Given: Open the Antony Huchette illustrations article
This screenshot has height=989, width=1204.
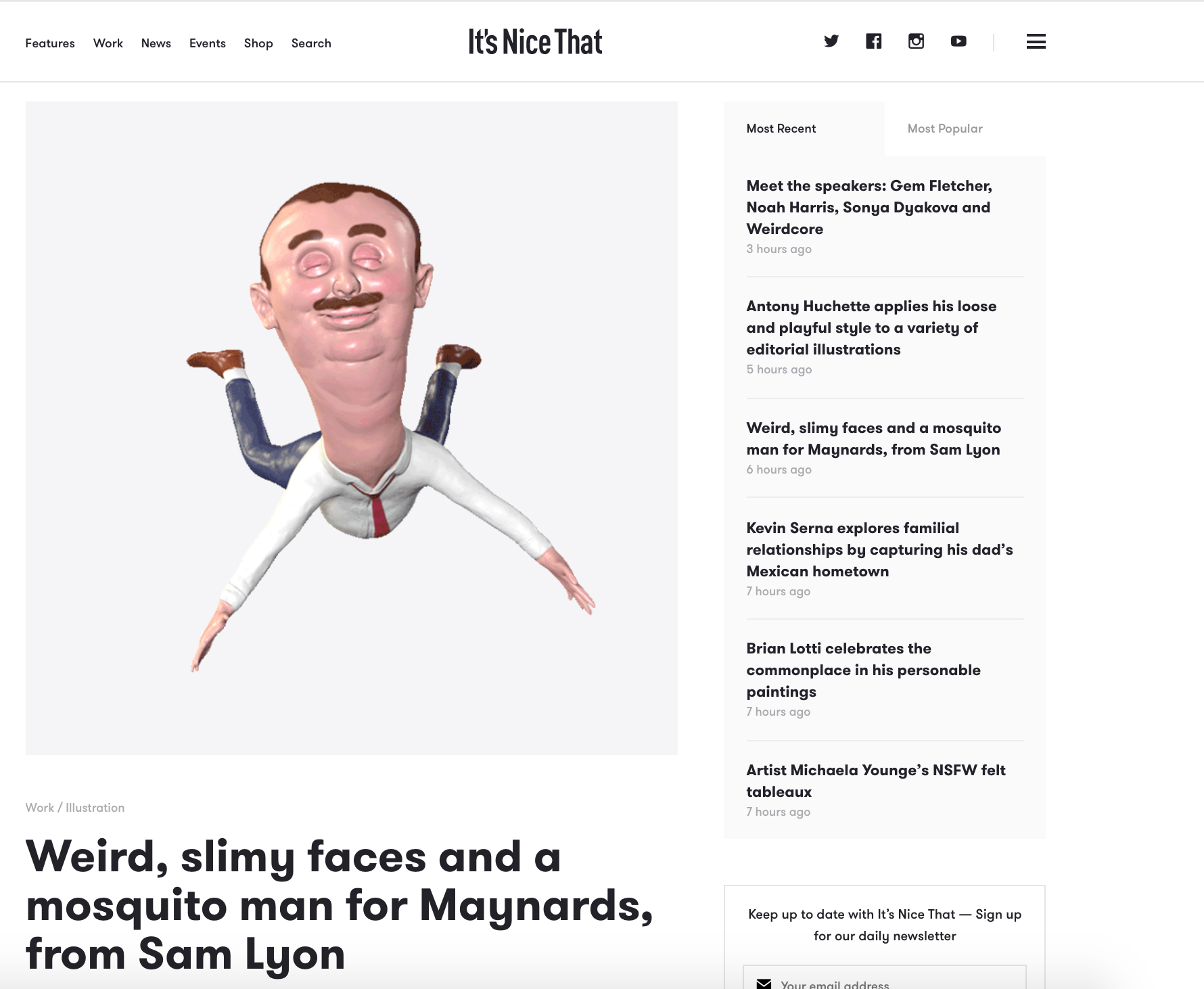Looking at the screenshot, I should [871, 327].
